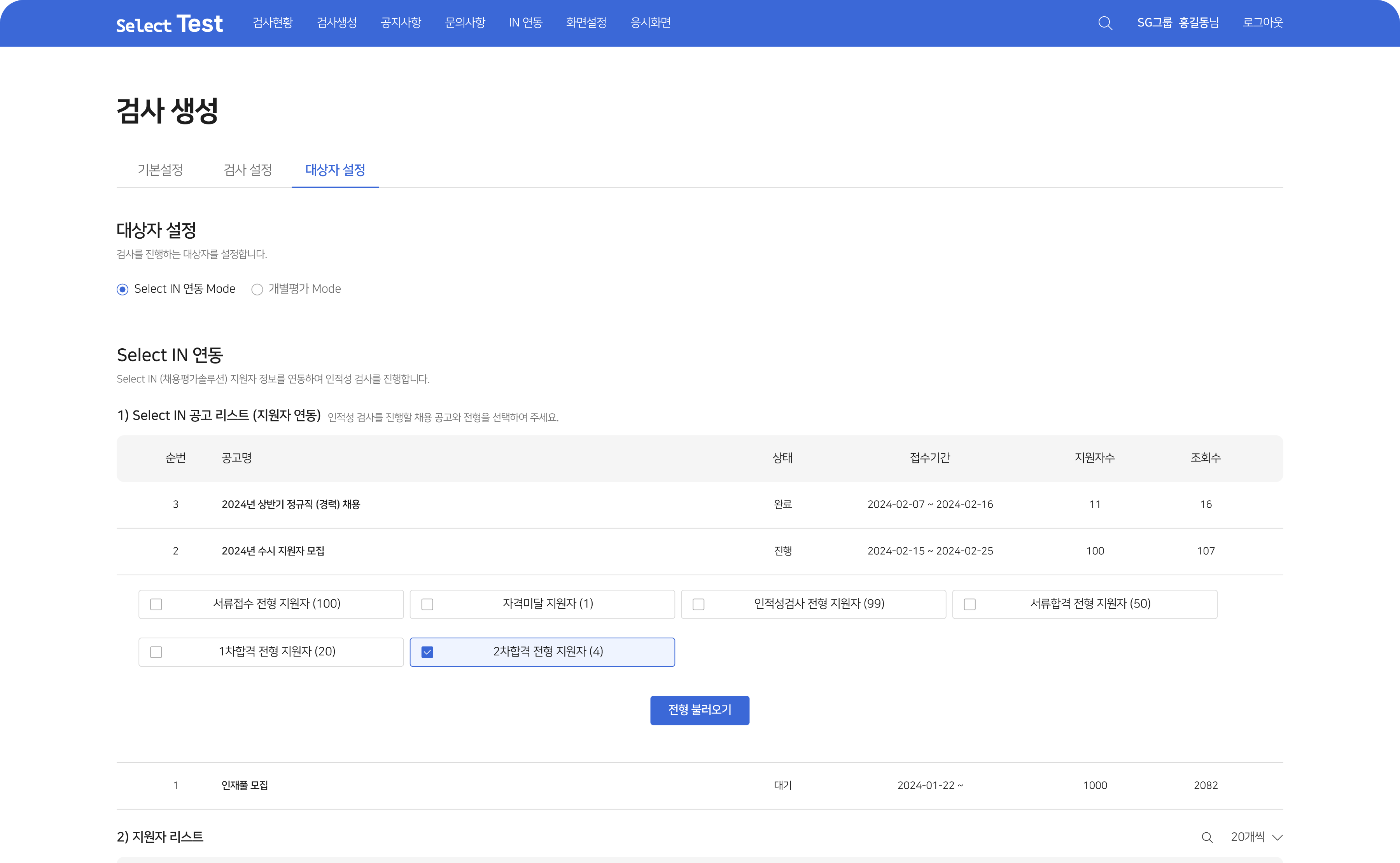Open the 검사생성 menu

point(337,23)
